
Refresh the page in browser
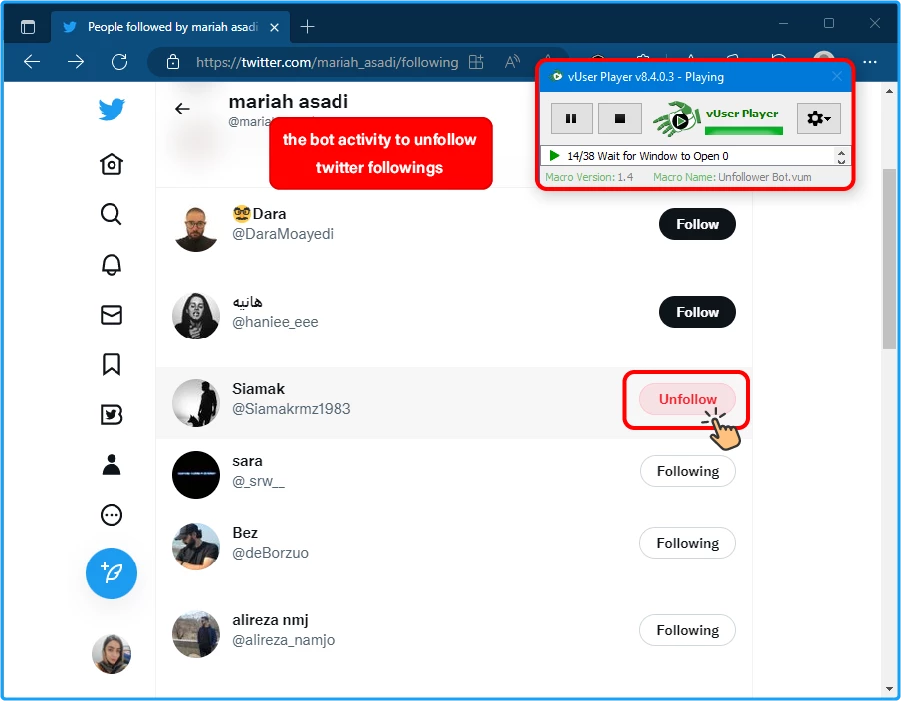[120, 61]
